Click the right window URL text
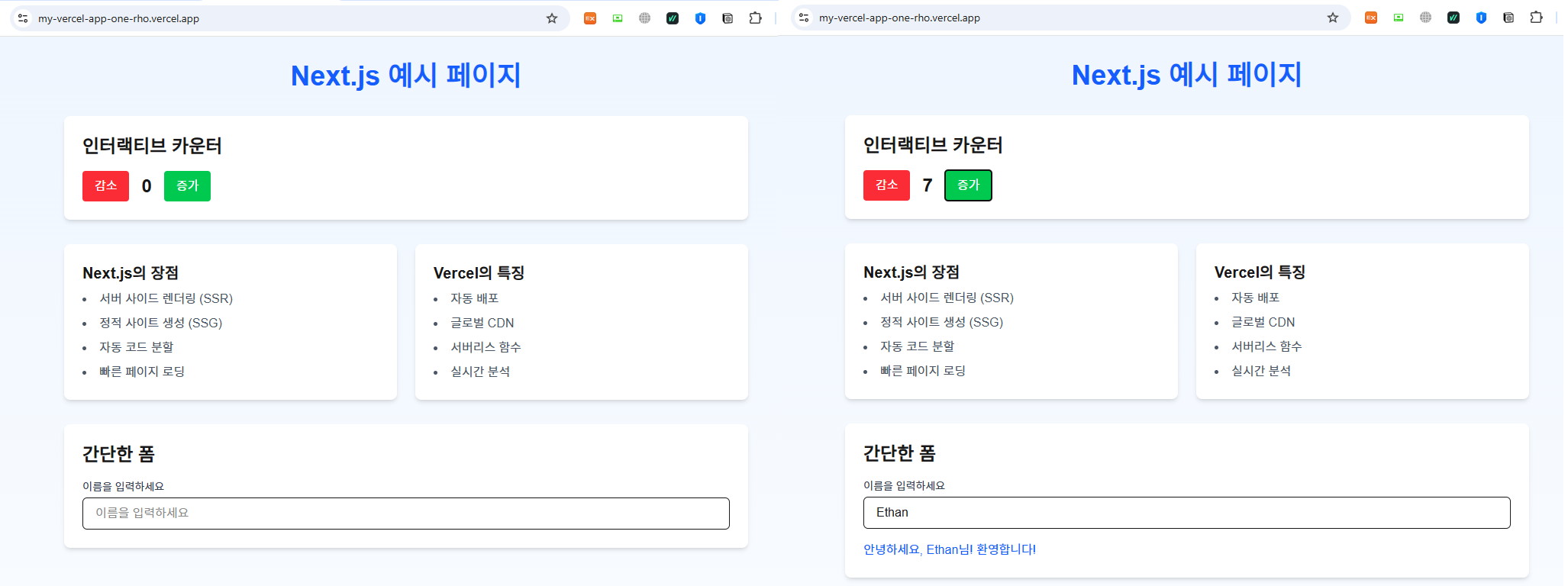This screenshot has height=586, width=1568. pyautogui.click(x=899, y=18)
